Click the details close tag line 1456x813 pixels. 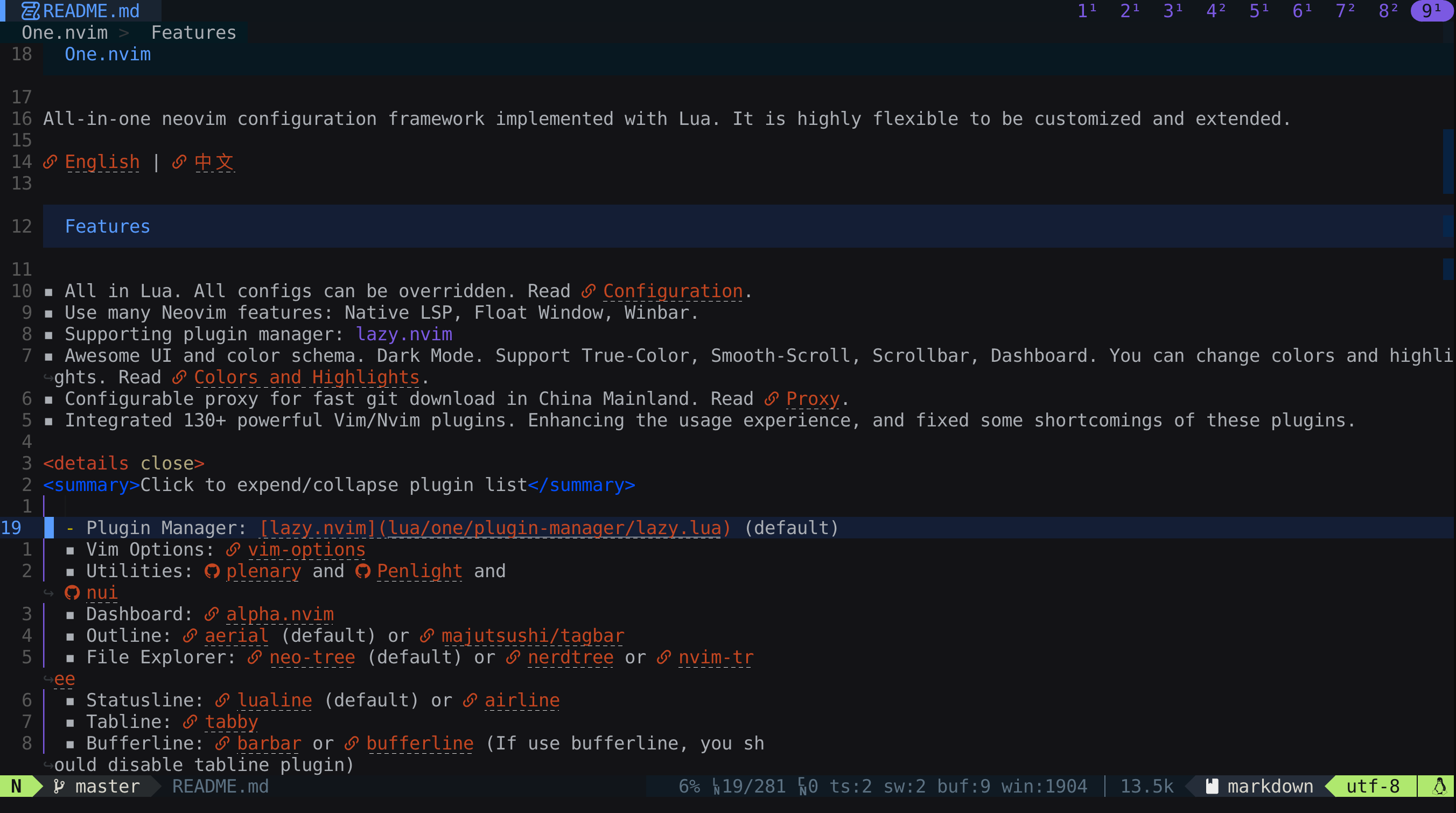(x=124, y=462)
